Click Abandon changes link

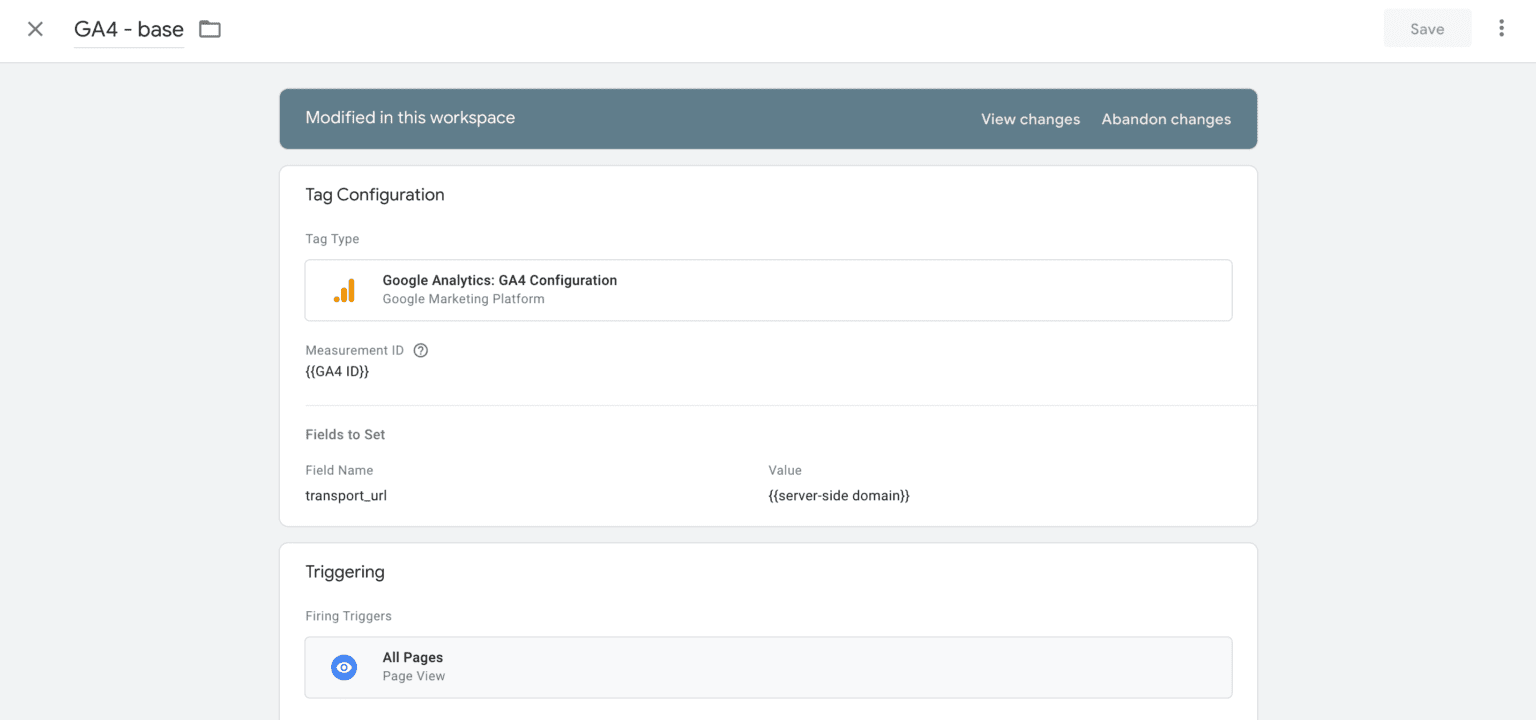1166,119
